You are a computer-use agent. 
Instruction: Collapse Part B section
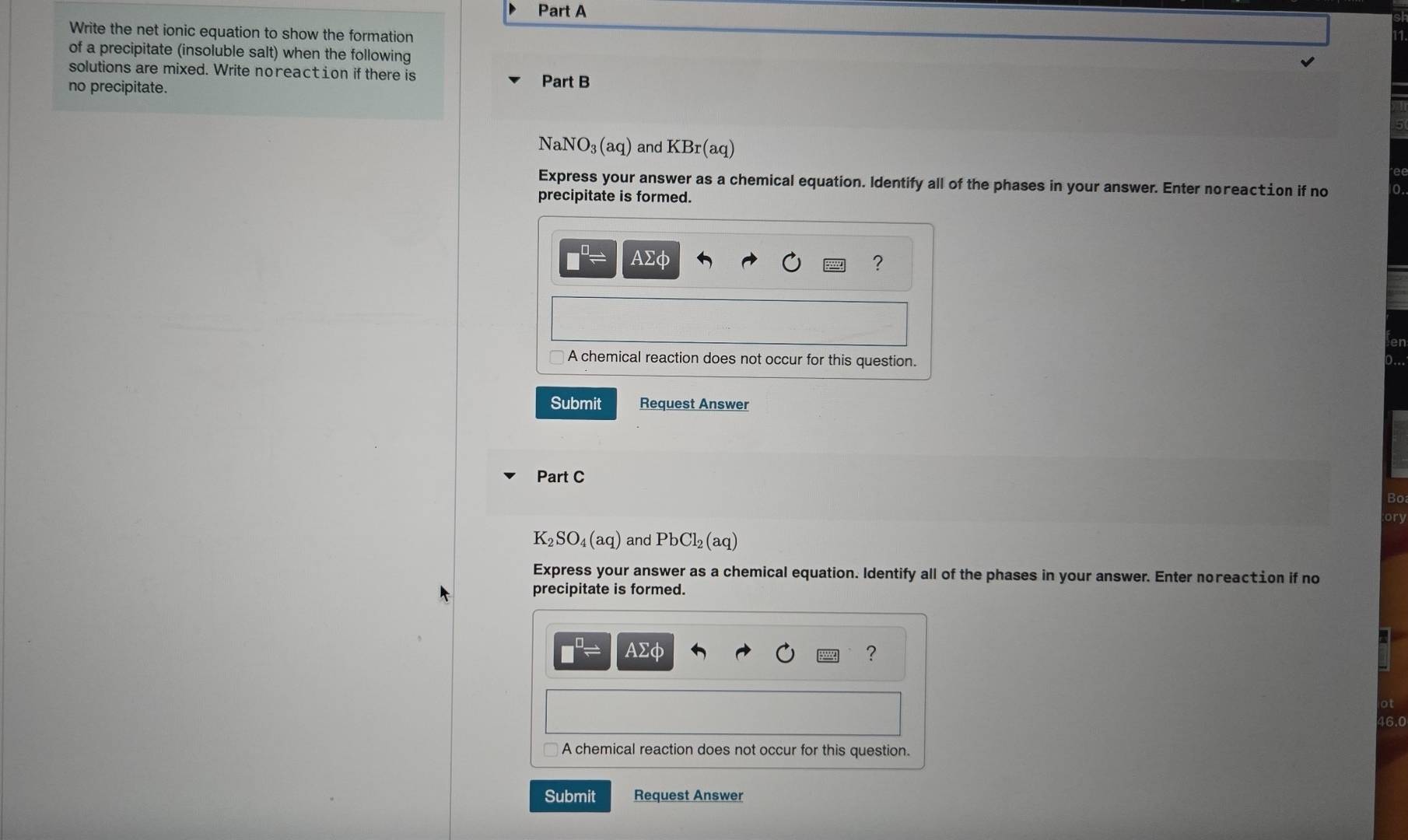click(513, 80)
